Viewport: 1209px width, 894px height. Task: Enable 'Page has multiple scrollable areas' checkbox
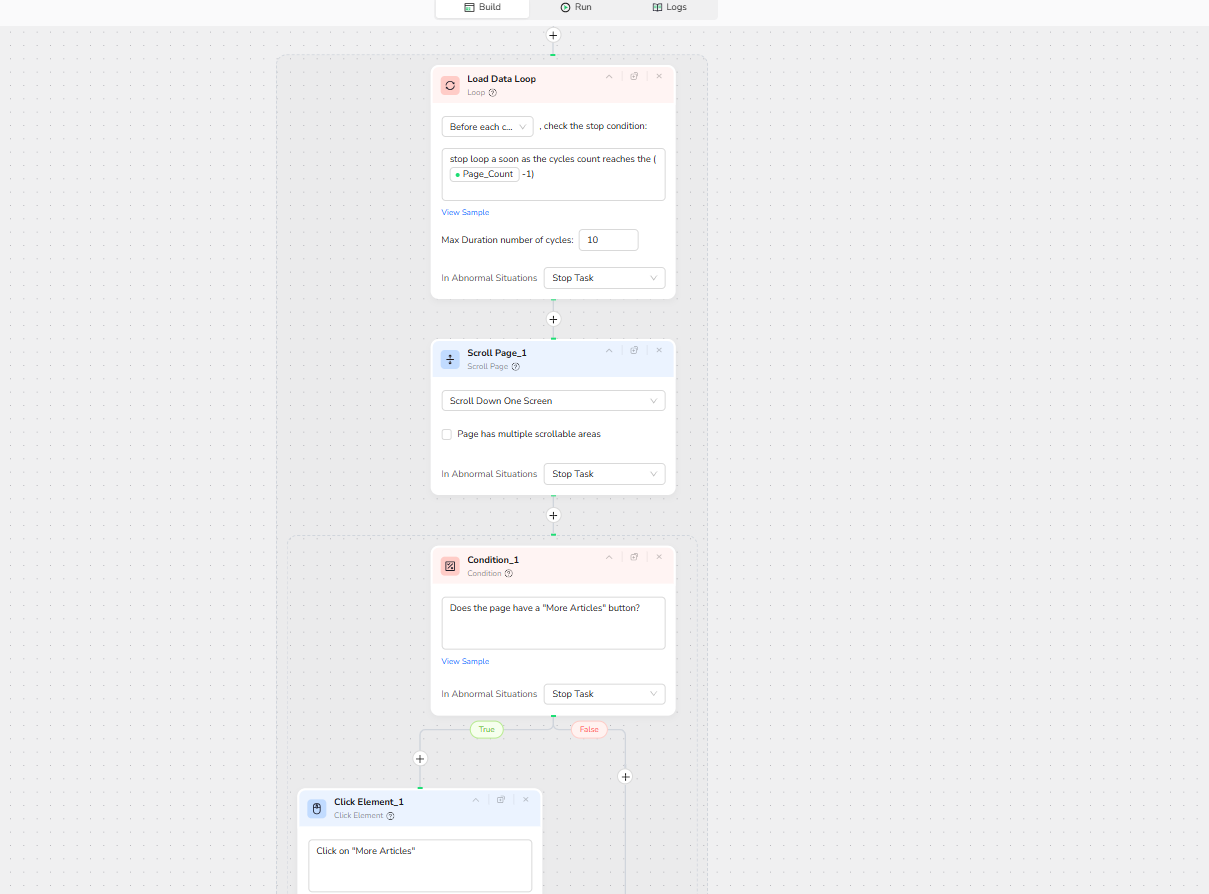(x=447, y=435)
